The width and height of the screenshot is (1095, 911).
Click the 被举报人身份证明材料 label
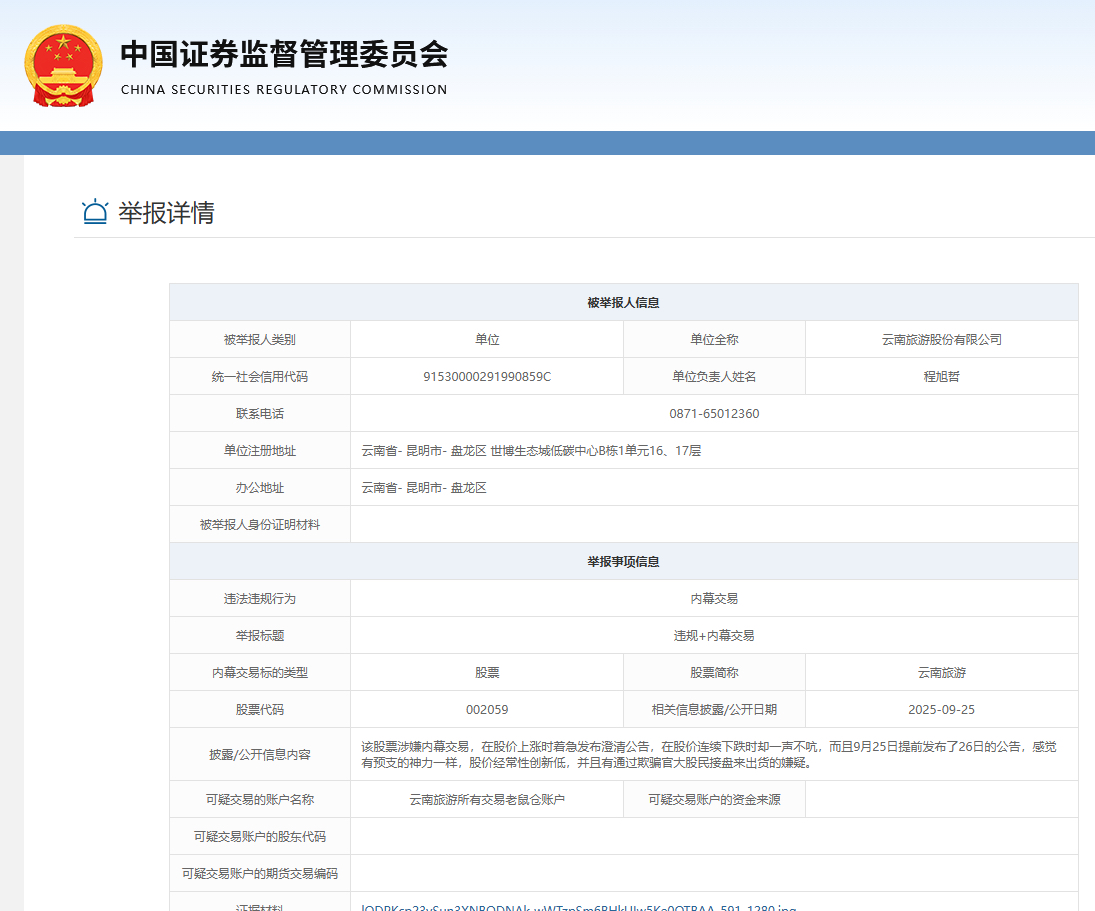[260, 524]
